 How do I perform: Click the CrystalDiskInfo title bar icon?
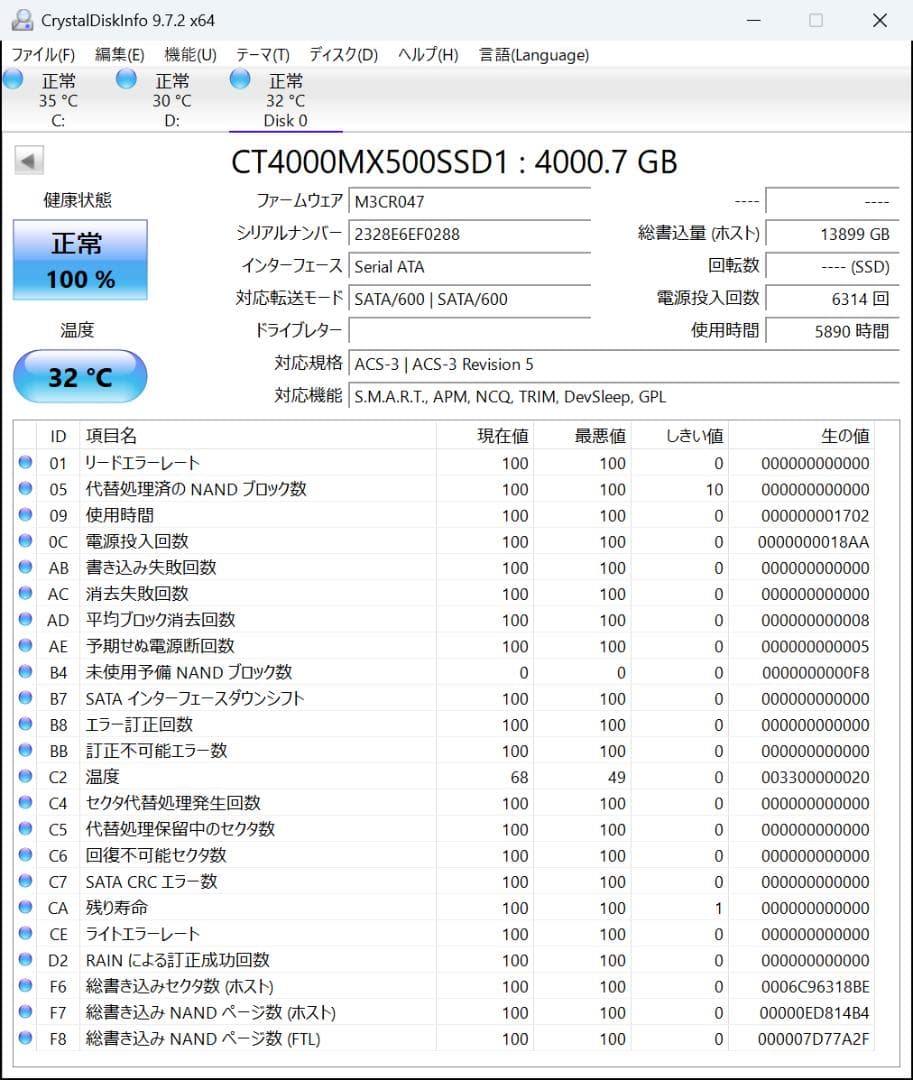pos(22,19)
